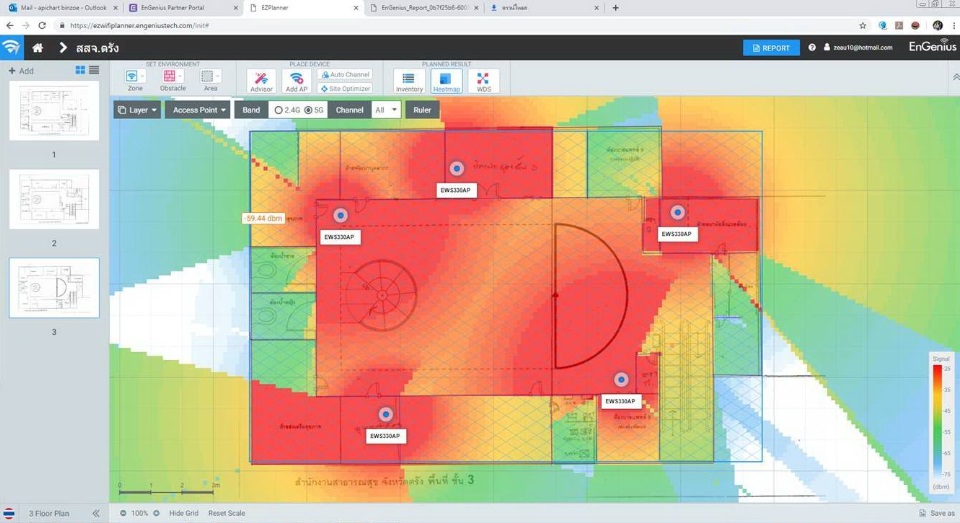Image resolution: width=960 pixels, height=523 pixels.
Task: Reload the browser page
Action: coord(42,25)
